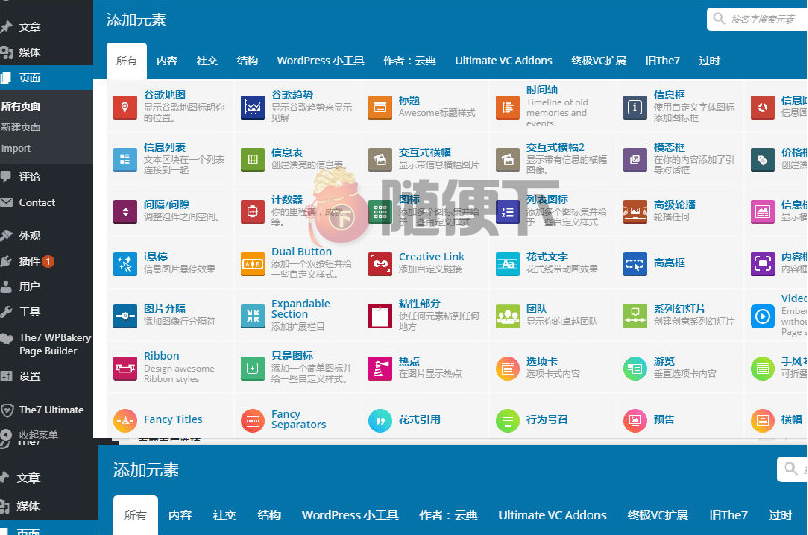Add the red 计数器 counter element
The image size is (808, 535).
(252, 212)
